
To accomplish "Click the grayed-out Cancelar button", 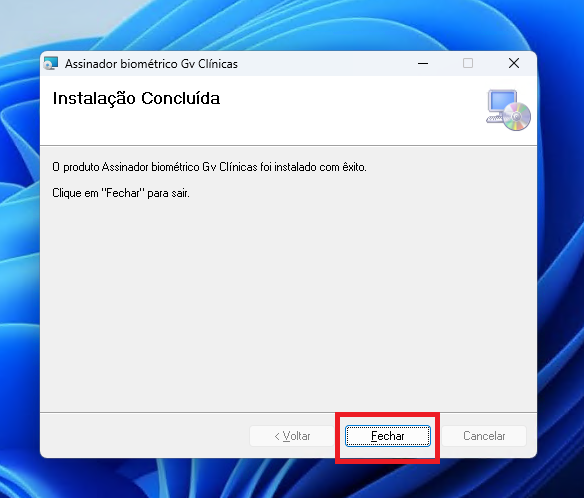I will click(x=484, y=436).
